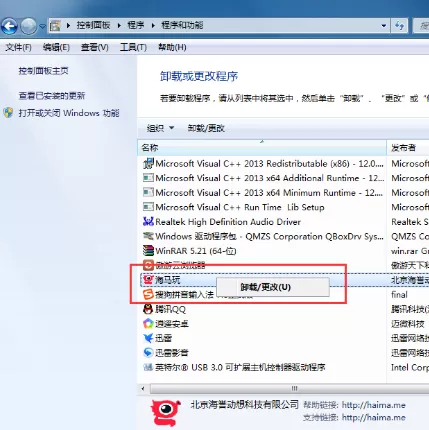The height and width of the screenshot is (430, 429).
Task: Open the 编辑(E) menu
Action: (x=56, y=47)
